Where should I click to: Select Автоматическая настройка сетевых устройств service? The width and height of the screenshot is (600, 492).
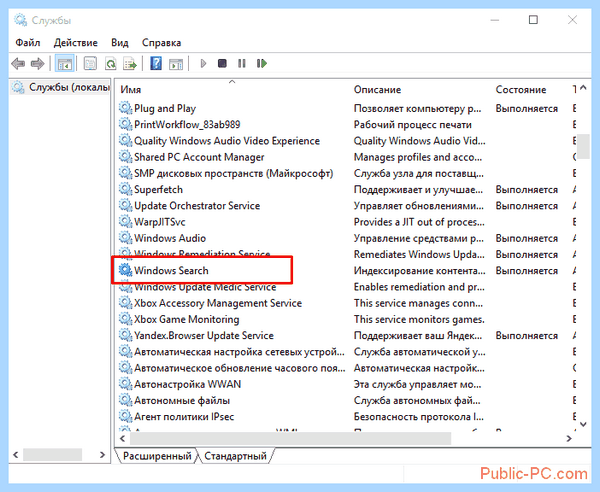click(239, 352)
